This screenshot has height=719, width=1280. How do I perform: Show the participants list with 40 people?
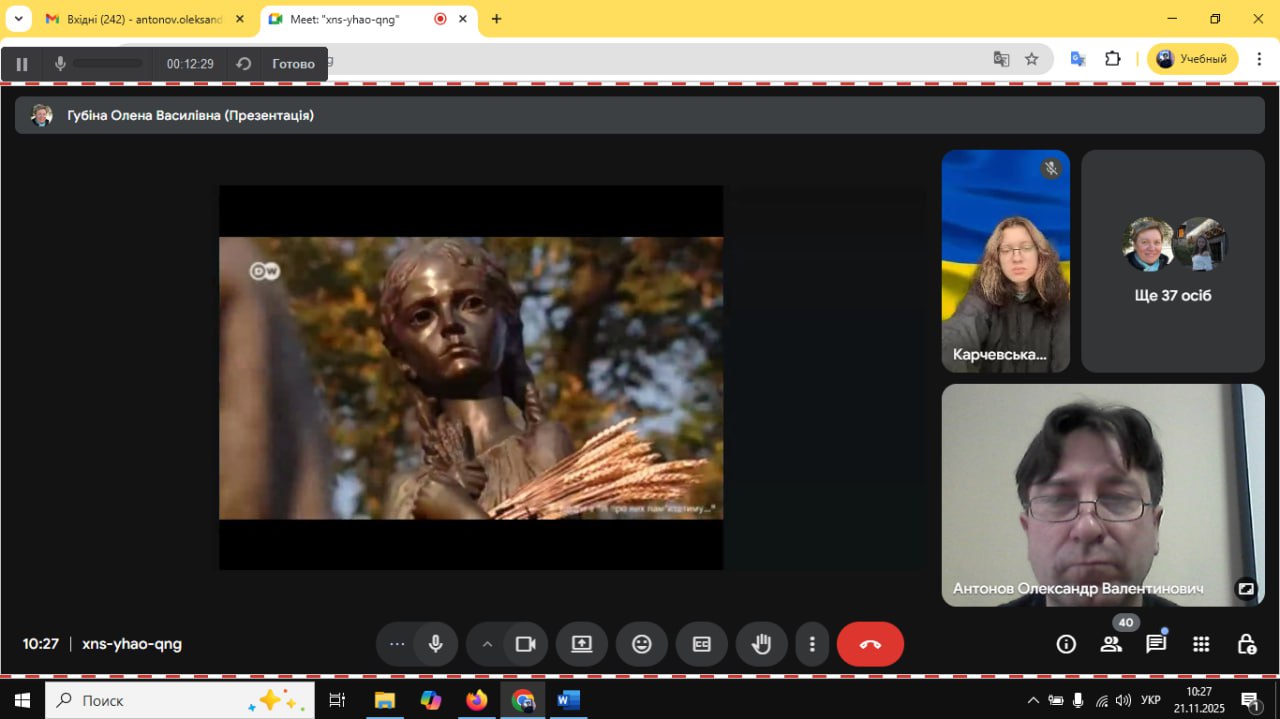1111,644
